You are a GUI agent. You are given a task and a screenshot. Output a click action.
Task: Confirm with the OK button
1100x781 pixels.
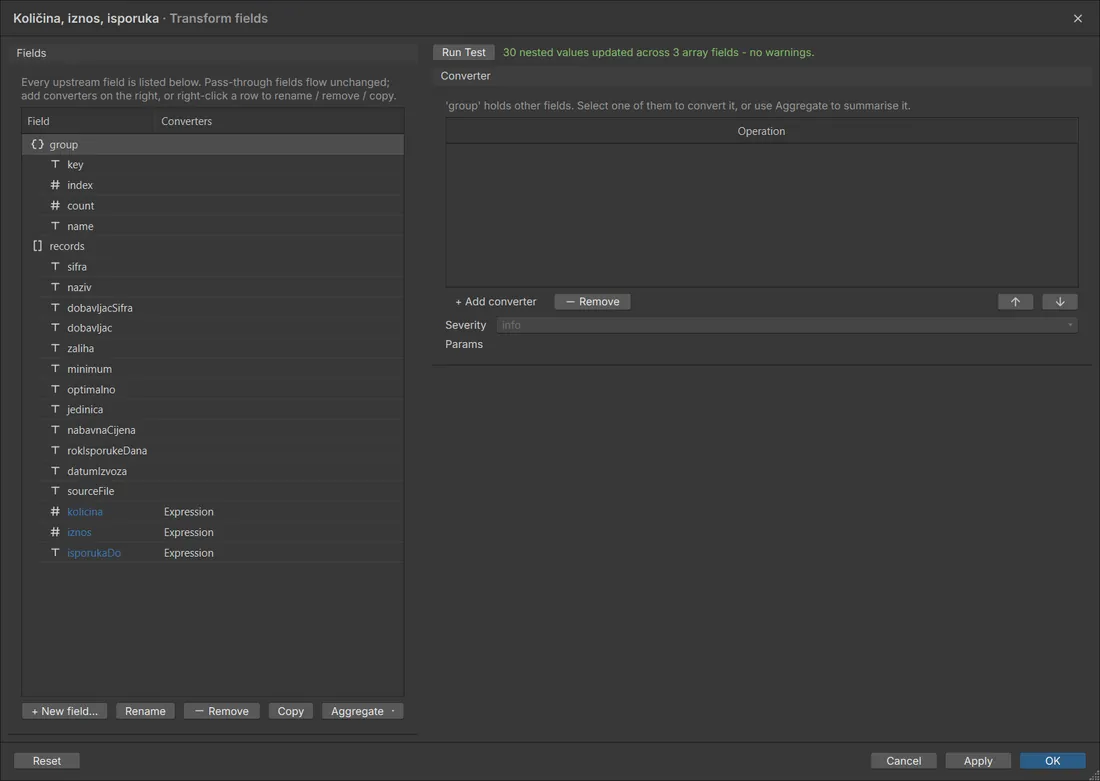coord(1052,761)
